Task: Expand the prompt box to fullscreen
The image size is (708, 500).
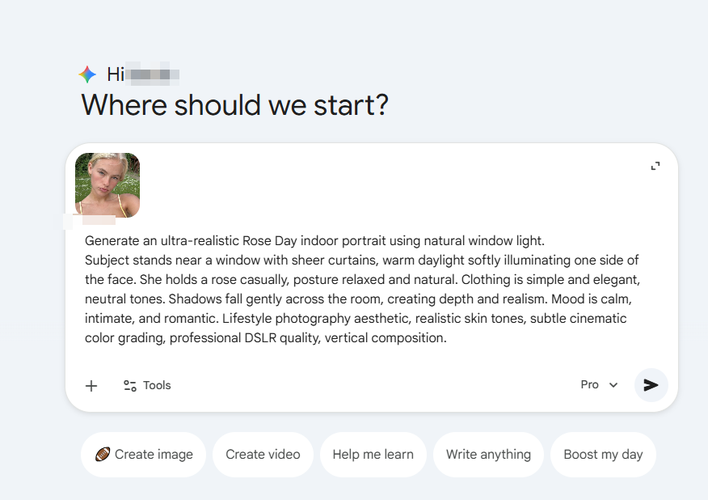Action: pyautogui.click(x=655, y=166)
